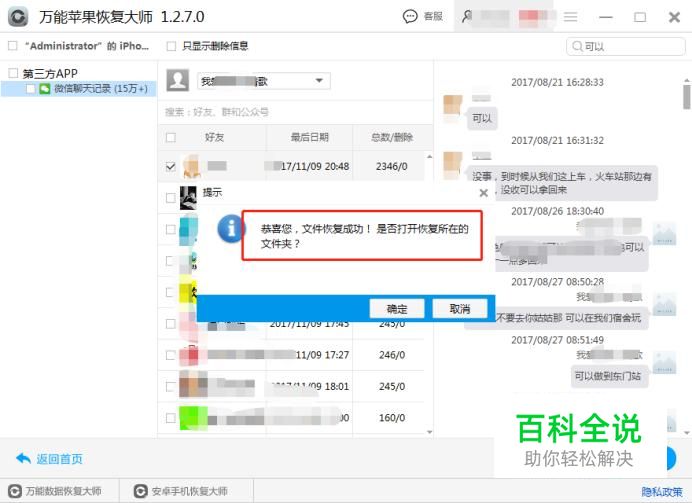Screen dimensions: 692x503
Task: Click the image placeholder next to 可以做到东门站
Action: (x=665, y=363)
